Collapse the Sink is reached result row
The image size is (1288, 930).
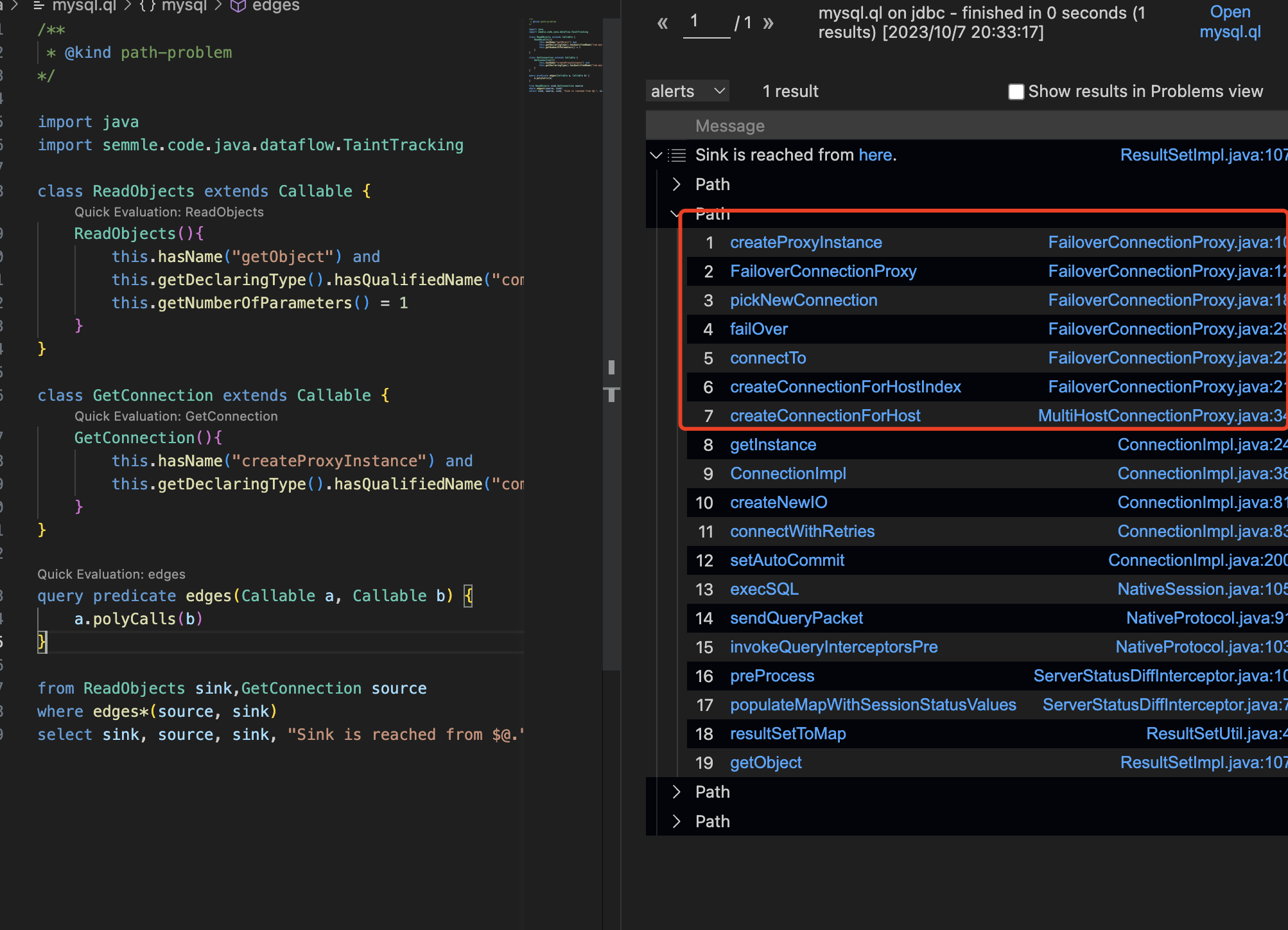tap(656, 155)
